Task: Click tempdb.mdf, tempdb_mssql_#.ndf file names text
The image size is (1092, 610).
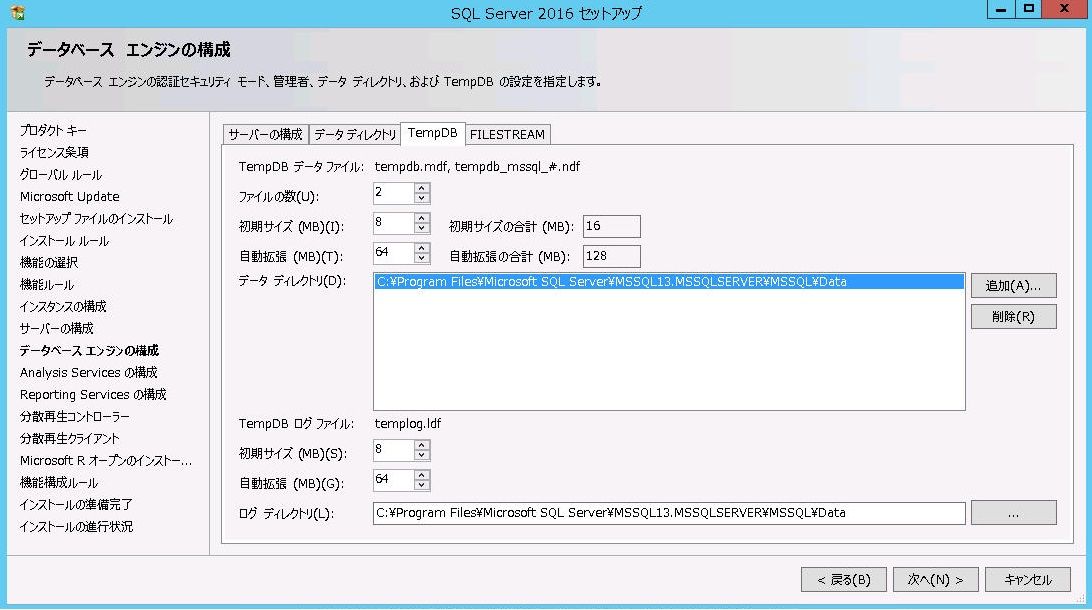Action: point(477,166)
